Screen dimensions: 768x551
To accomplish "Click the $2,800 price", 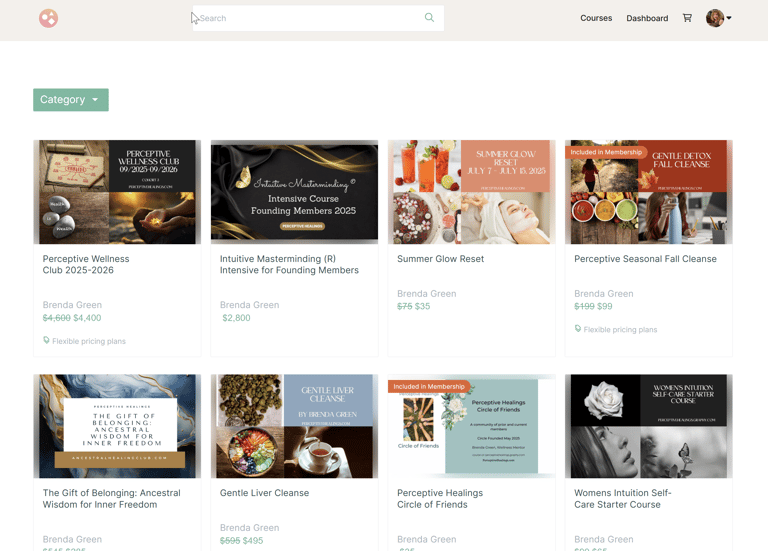I will point(236,318).
